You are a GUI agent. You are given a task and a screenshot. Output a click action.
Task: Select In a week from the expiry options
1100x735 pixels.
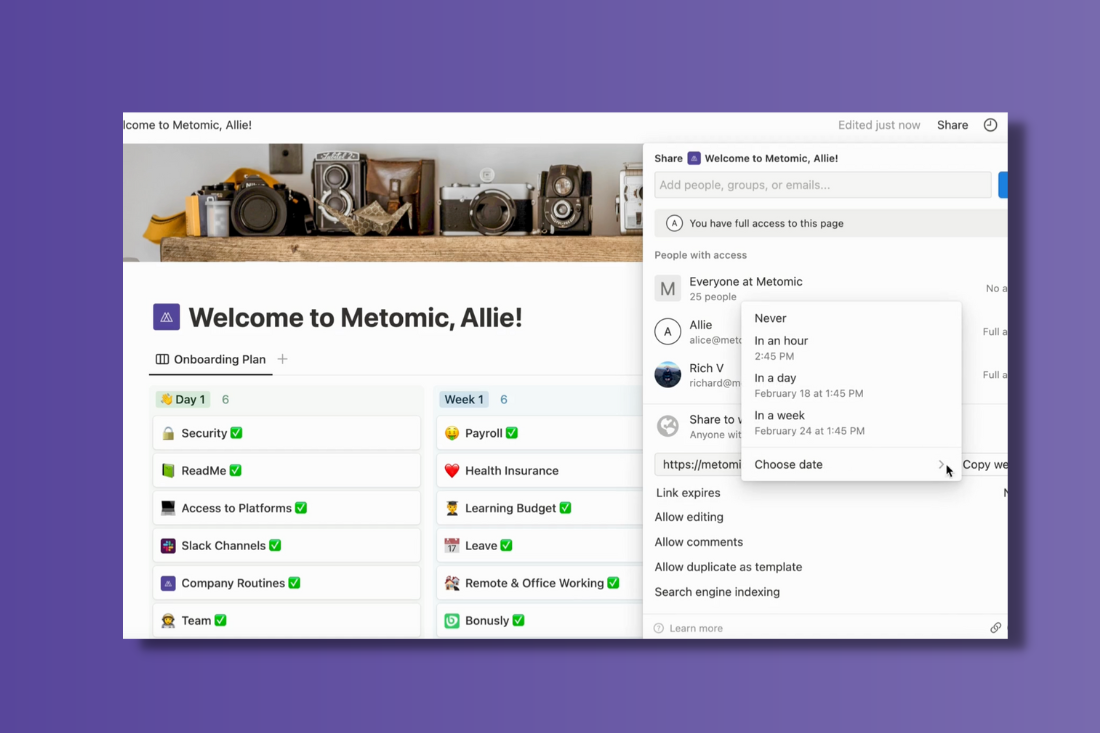coord(778,415)
